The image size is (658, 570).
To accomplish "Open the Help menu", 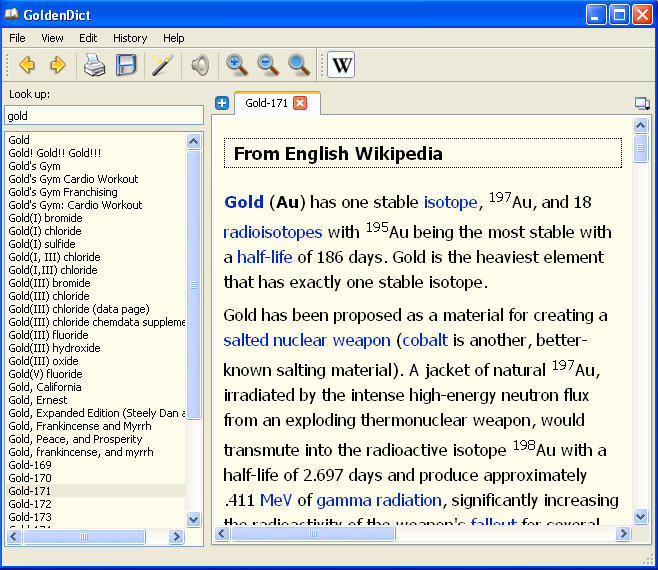I will tap(174, 38).
